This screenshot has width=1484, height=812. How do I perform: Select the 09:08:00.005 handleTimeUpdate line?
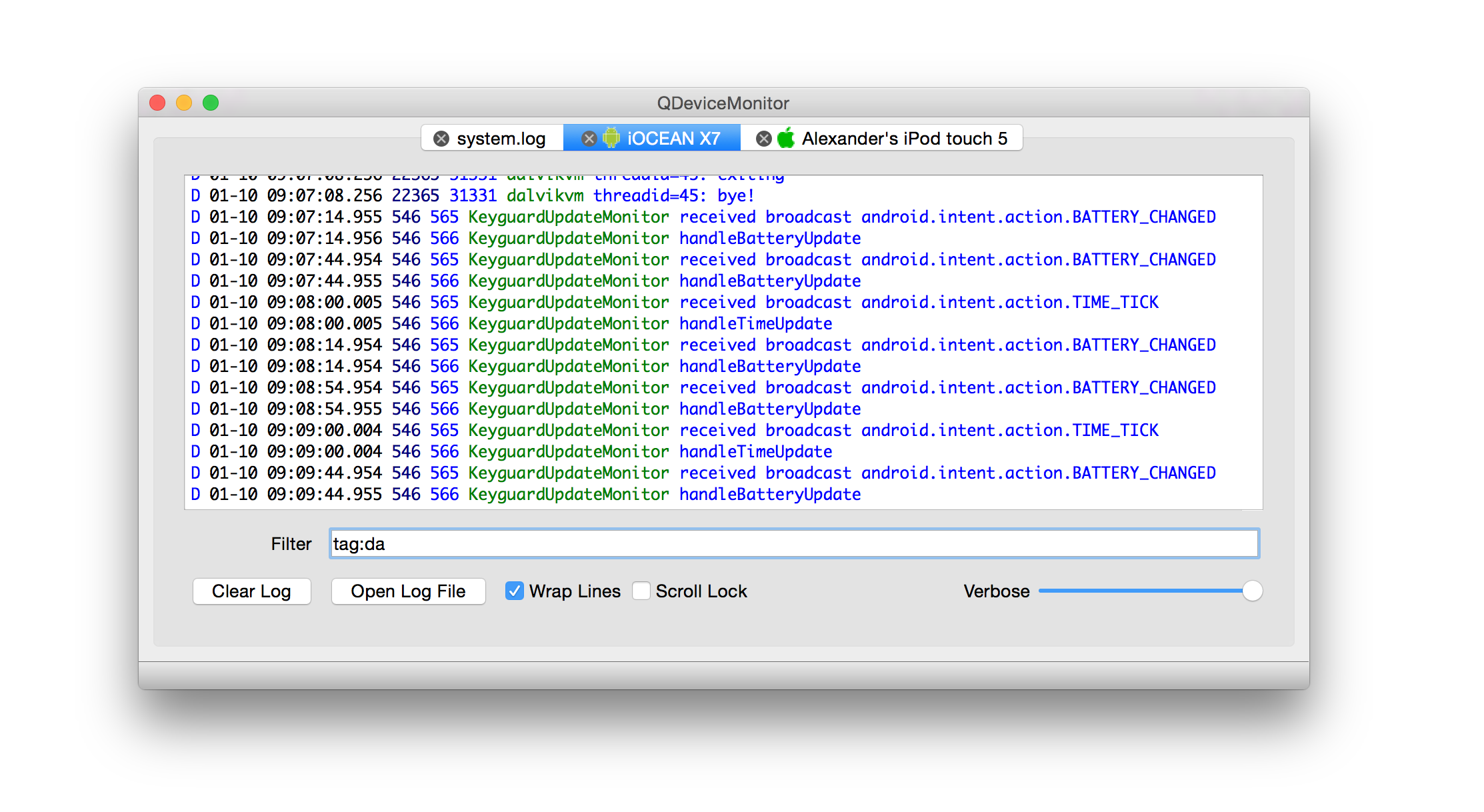(511, 323)
